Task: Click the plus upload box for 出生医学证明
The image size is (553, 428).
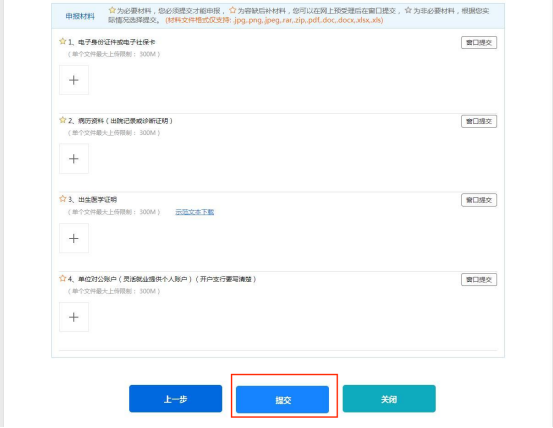Action: [74, 238]
